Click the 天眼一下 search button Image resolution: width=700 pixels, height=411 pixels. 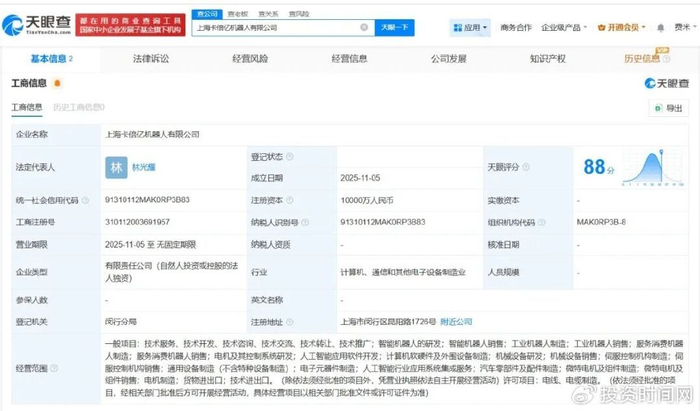[x=394, y=28]
